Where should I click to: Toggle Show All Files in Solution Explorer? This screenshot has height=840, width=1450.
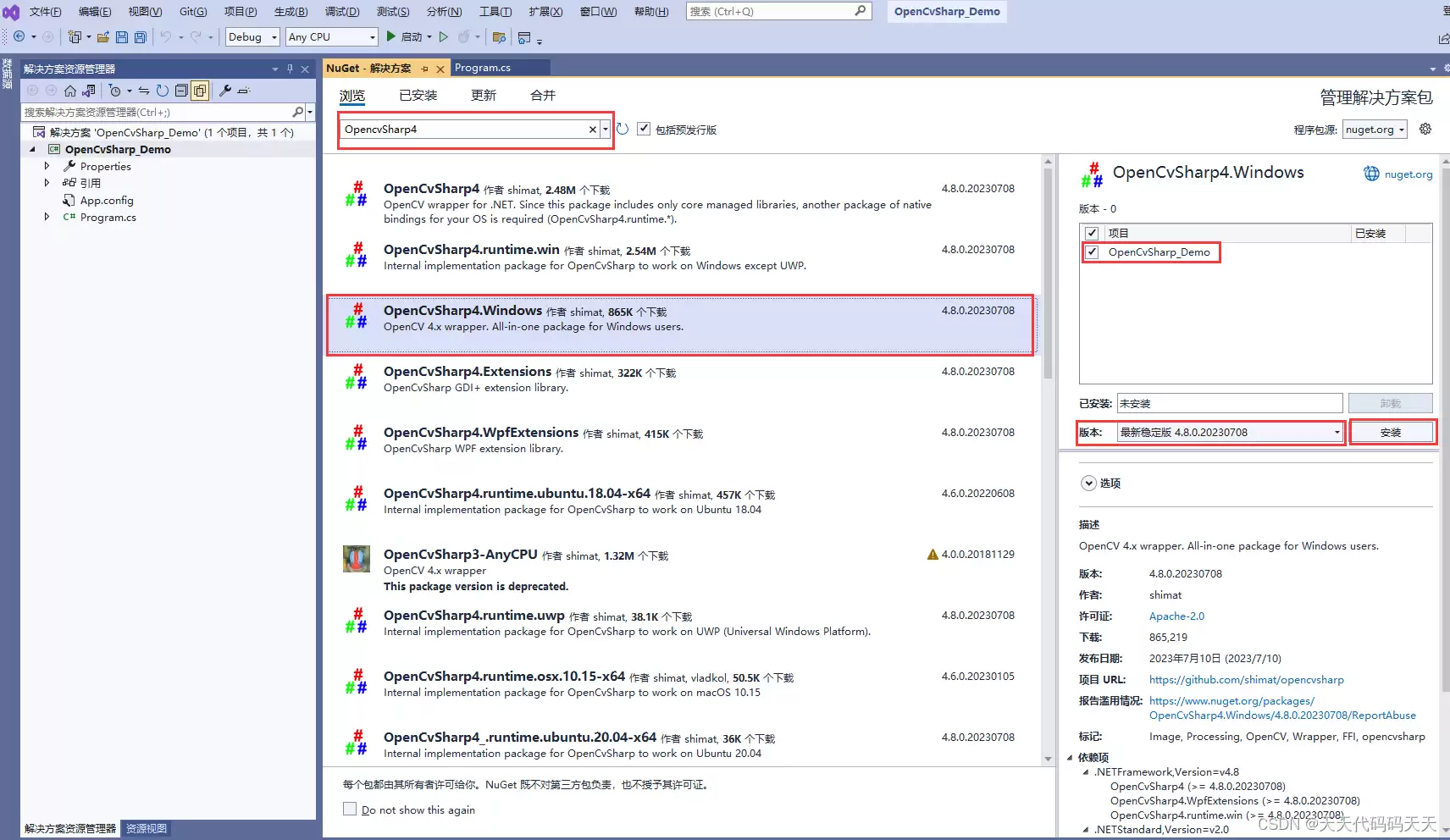pos(200,91)
